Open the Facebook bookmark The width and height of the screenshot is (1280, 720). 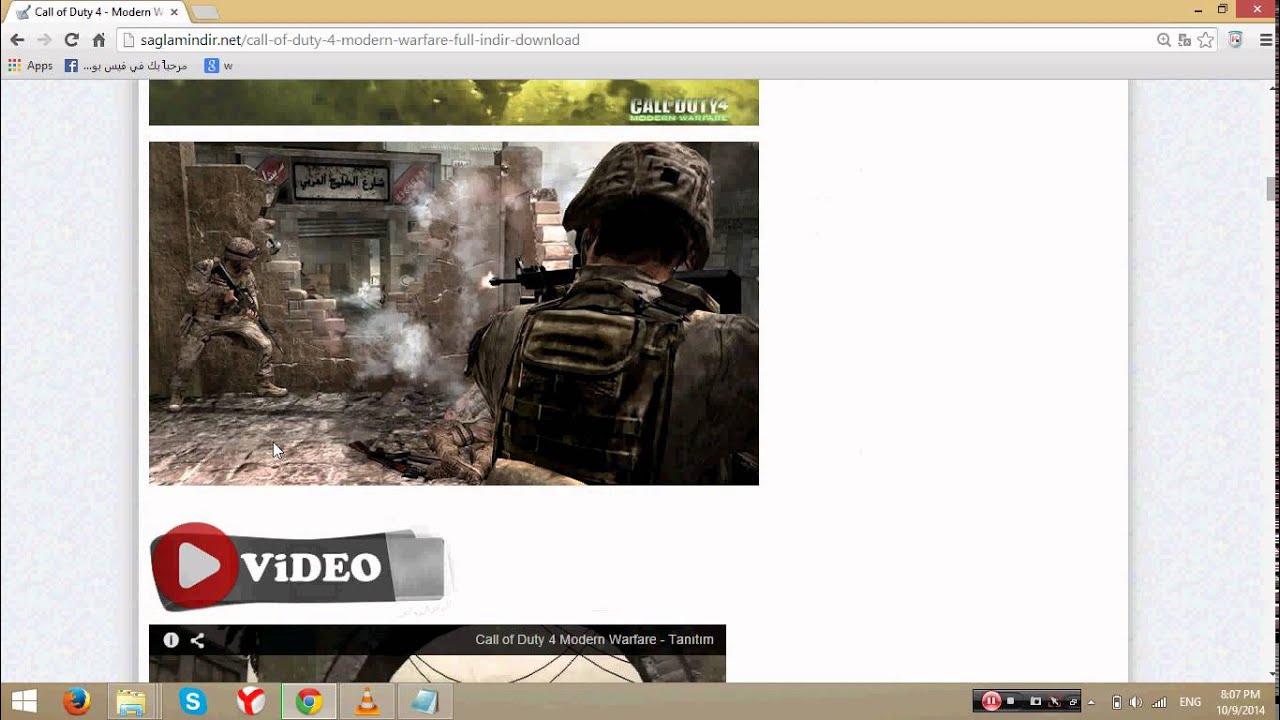pyautogui.click(x=126, y=66)
